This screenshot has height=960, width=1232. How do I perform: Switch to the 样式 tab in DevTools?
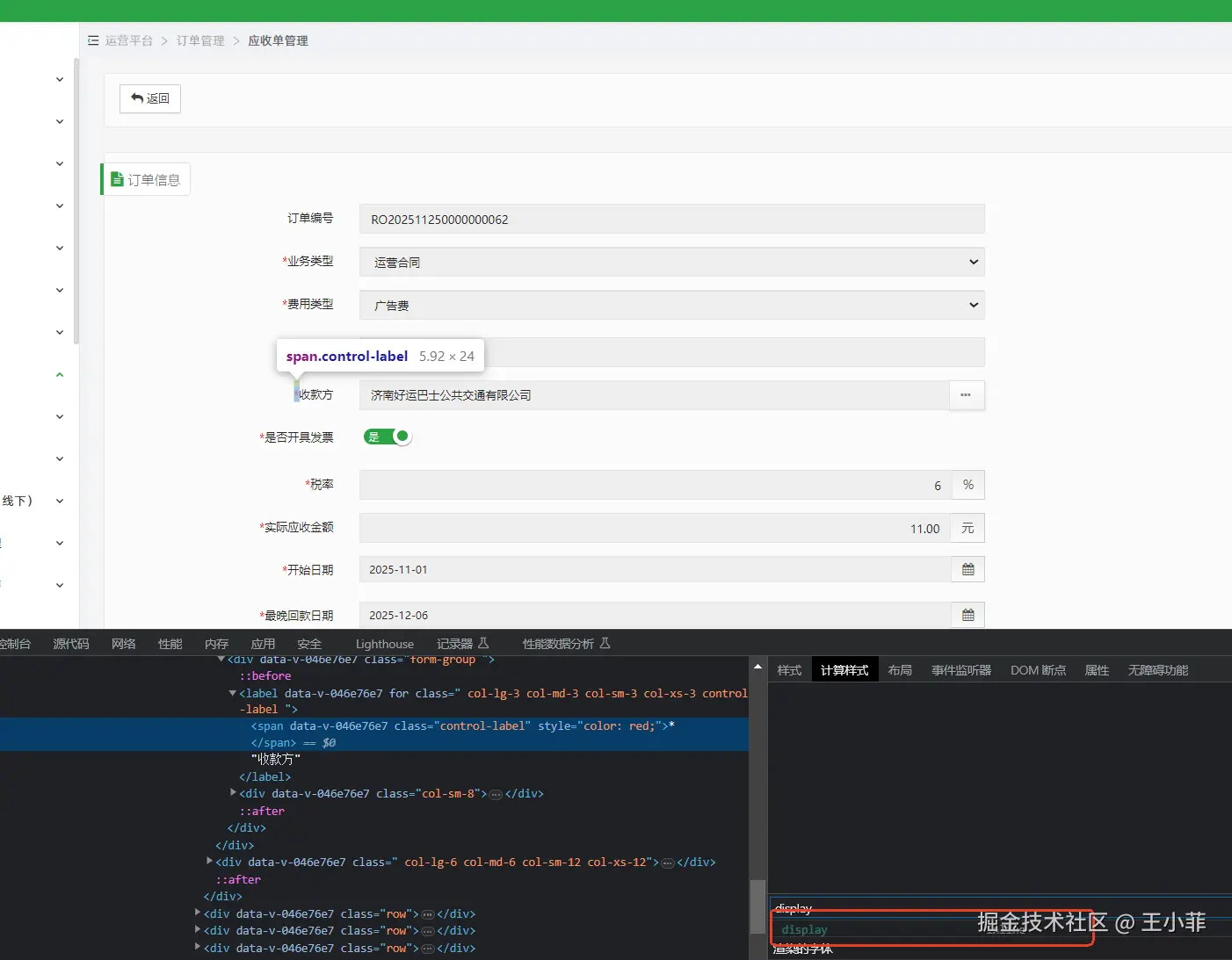pos(789,670)
